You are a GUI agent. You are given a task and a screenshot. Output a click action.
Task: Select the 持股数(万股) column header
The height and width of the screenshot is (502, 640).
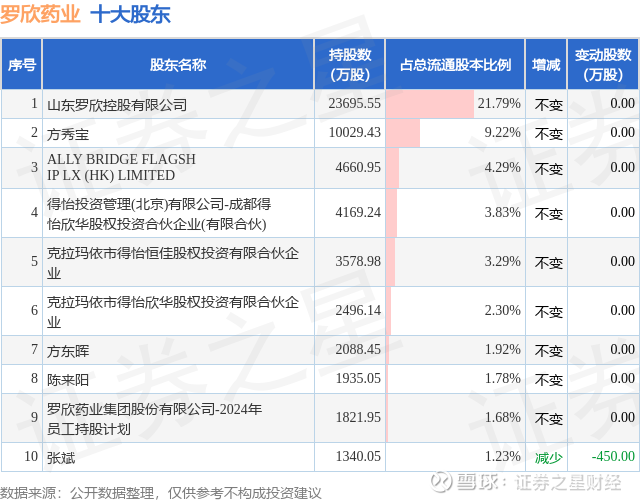[x=350, y=64]
